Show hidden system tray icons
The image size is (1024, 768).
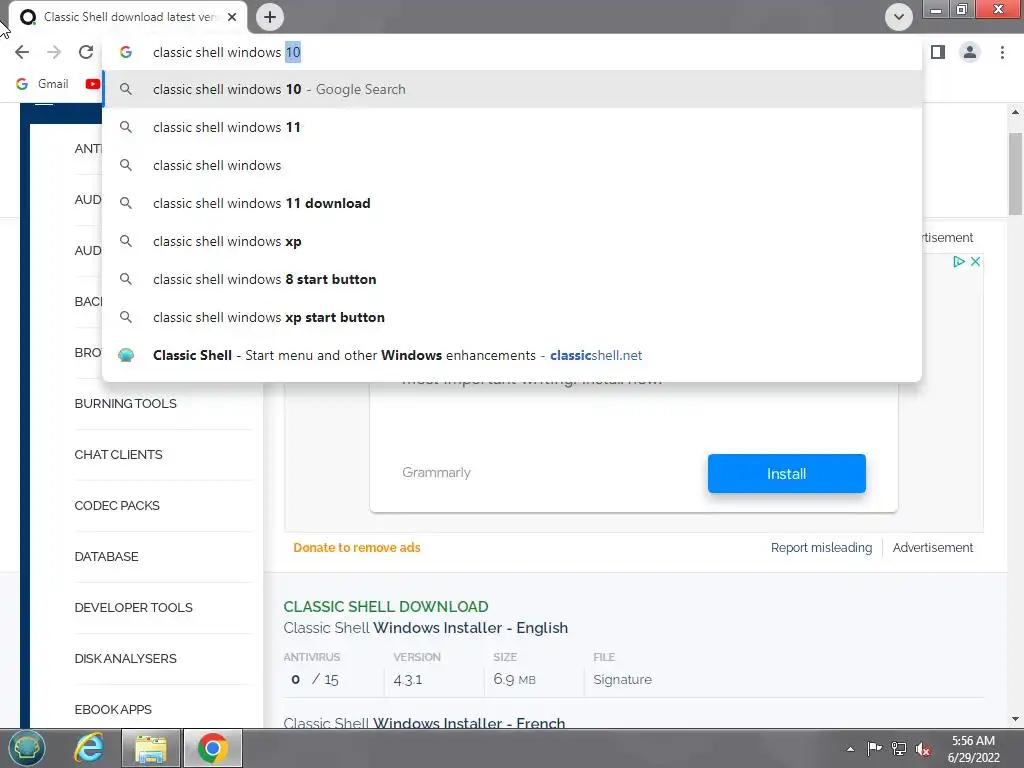(850, 749)
